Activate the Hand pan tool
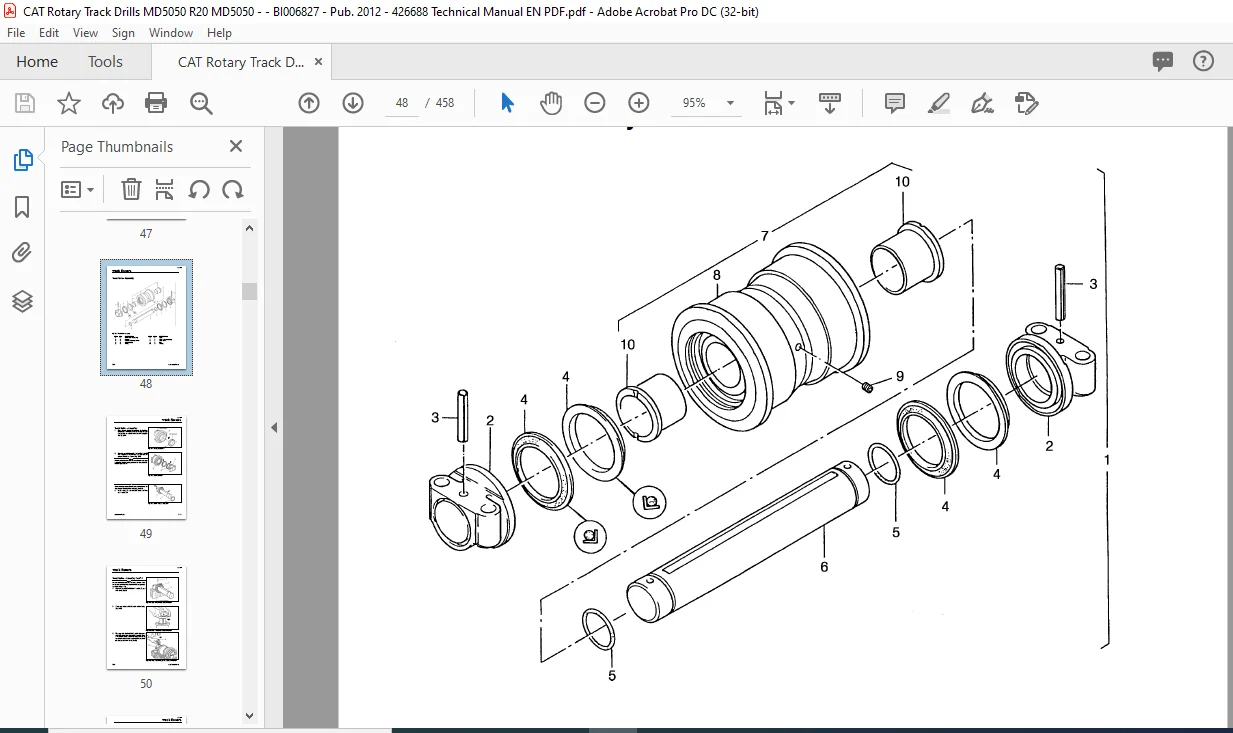 (x=551, y=103)
